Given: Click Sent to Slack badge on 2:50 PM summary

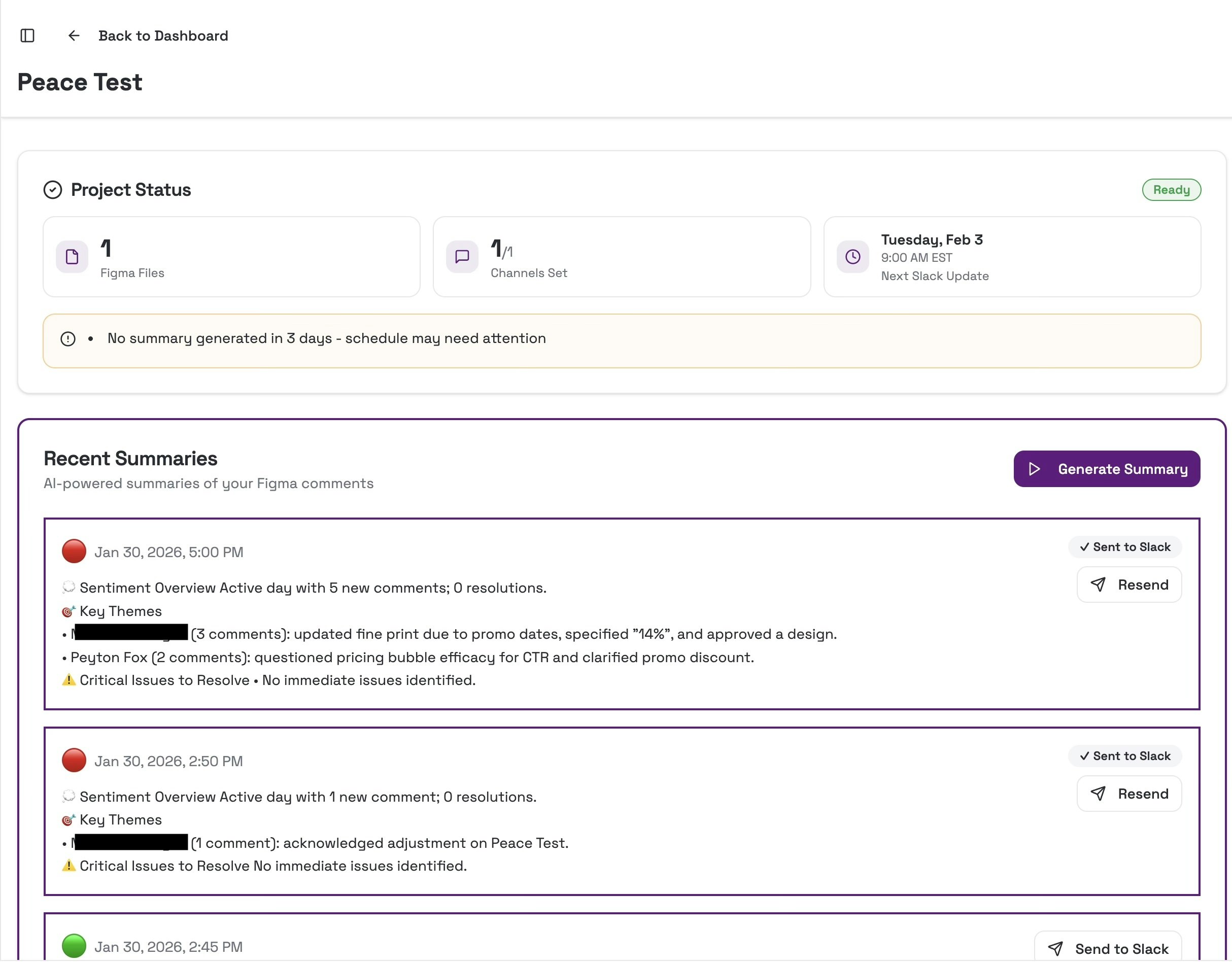Looking at the screenshot, I should pos(1124,755).
